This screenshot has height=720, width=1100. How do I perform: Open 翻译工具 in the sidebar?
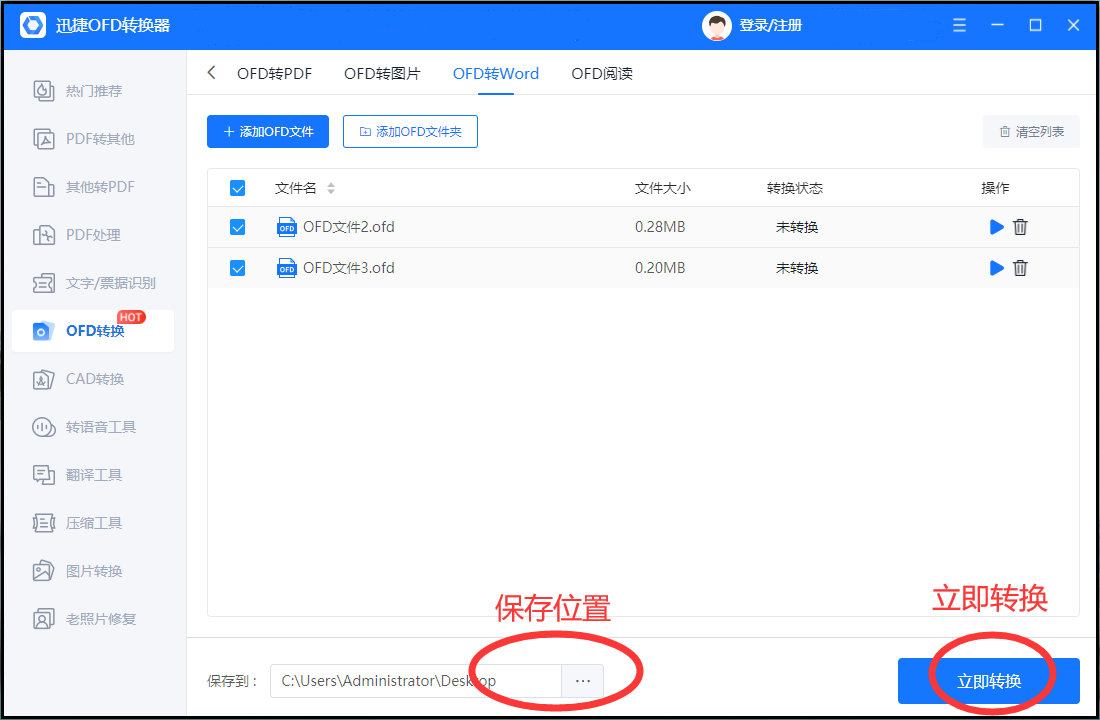point(93,475)
